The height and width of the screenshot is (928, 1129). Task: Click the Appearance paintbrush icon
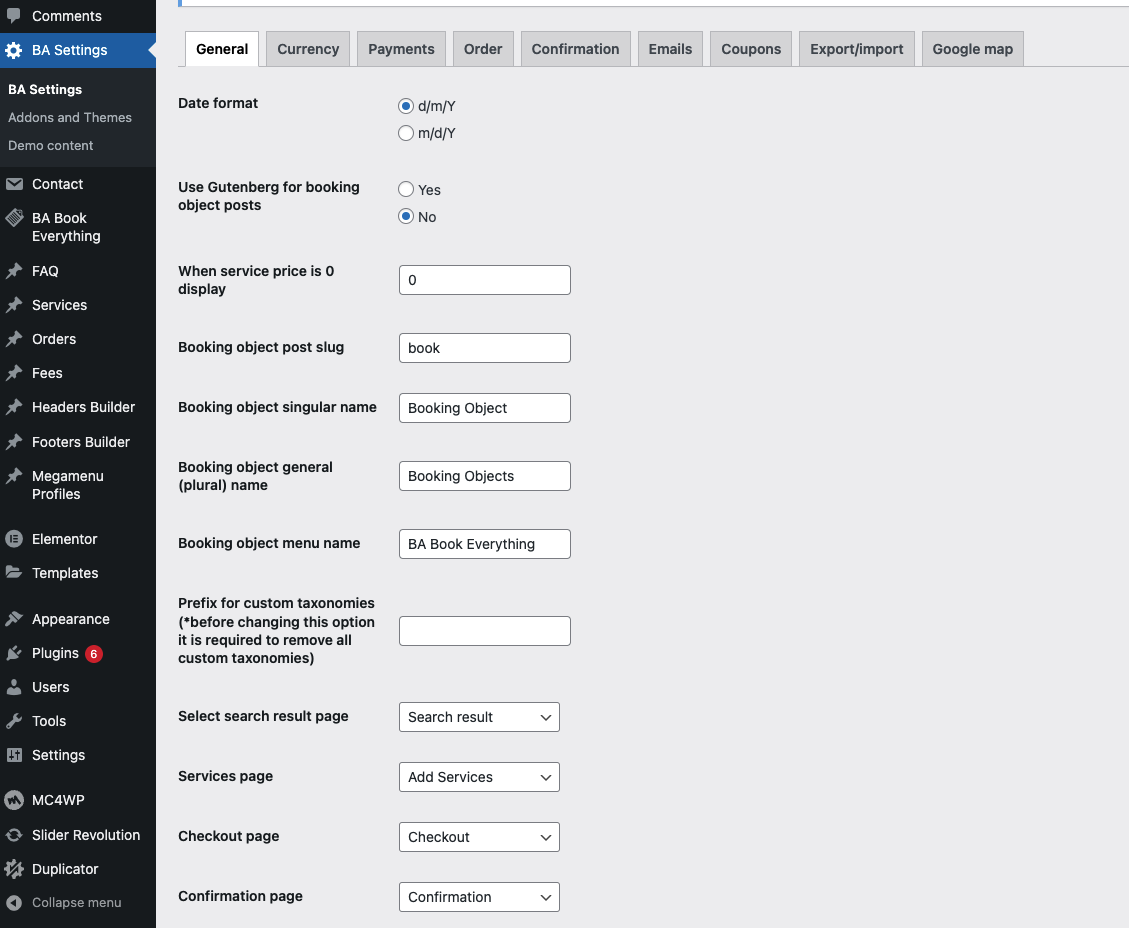pos(14,619)
